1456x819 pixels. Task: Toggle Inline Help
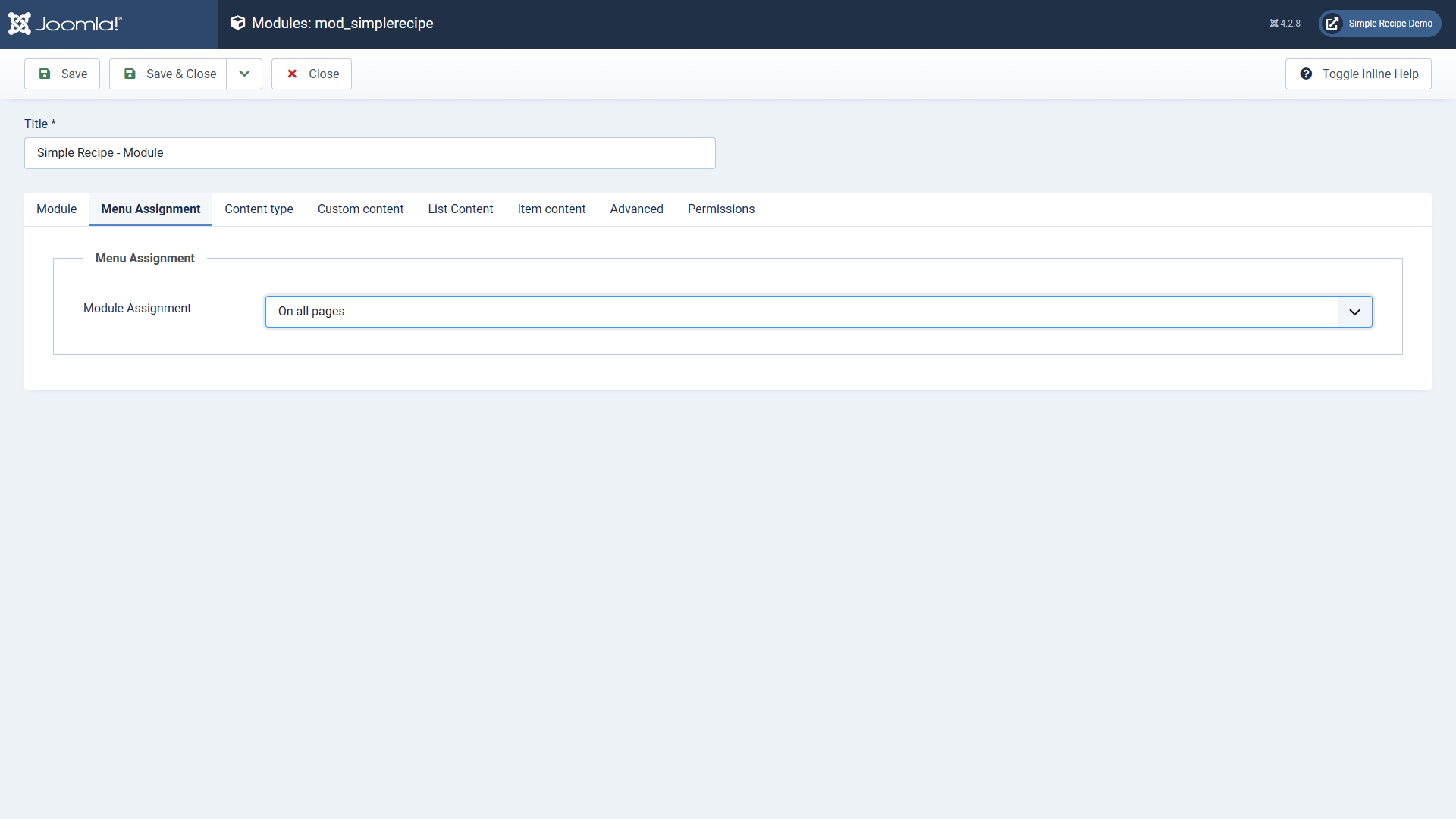1358,74
